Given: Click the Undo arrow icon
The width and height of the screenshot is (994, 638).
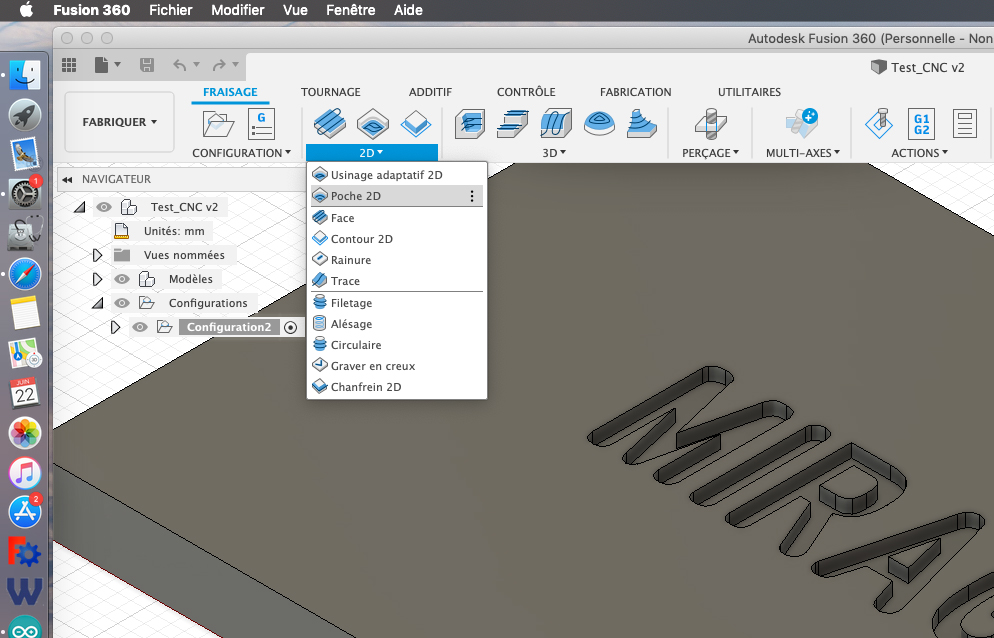Looking at the screenshot, I should 180,65.
